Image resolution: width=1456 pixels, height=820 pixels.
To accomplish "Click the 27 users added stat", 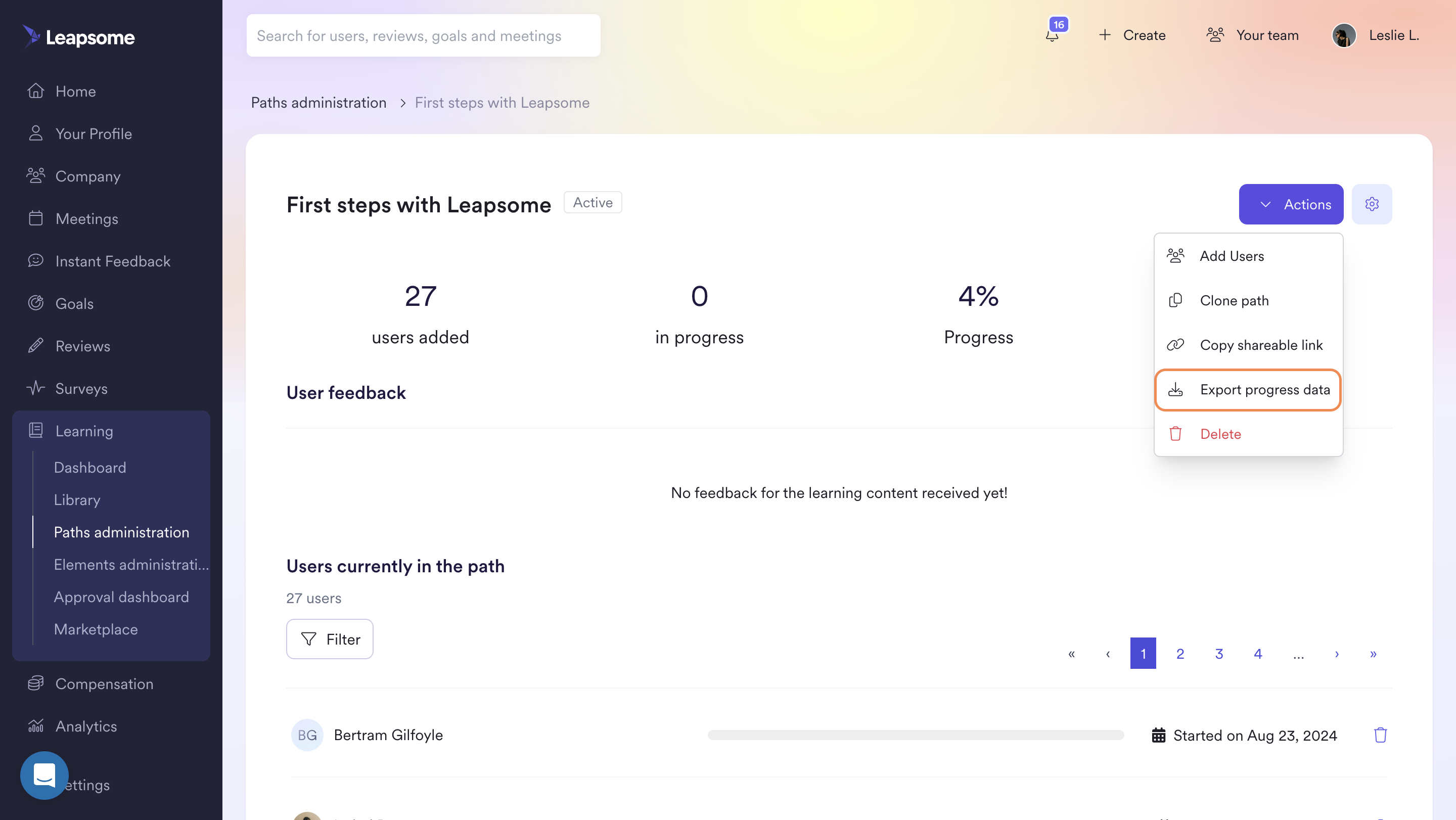I will pos(421,314).
